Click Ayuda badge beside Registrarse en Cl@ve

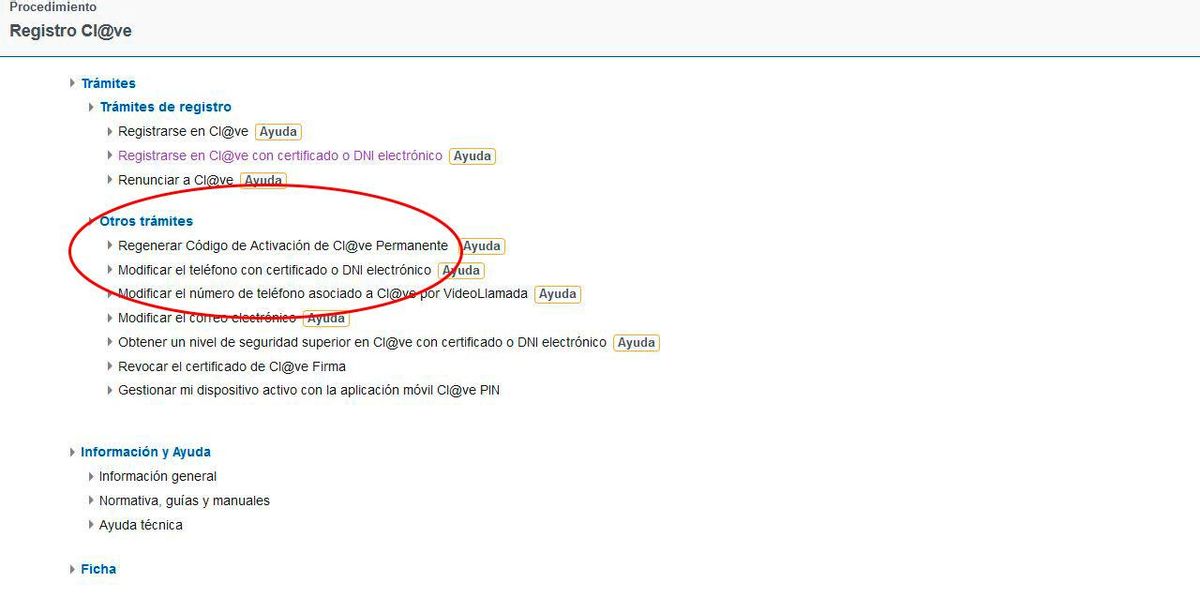click(278, 132)
